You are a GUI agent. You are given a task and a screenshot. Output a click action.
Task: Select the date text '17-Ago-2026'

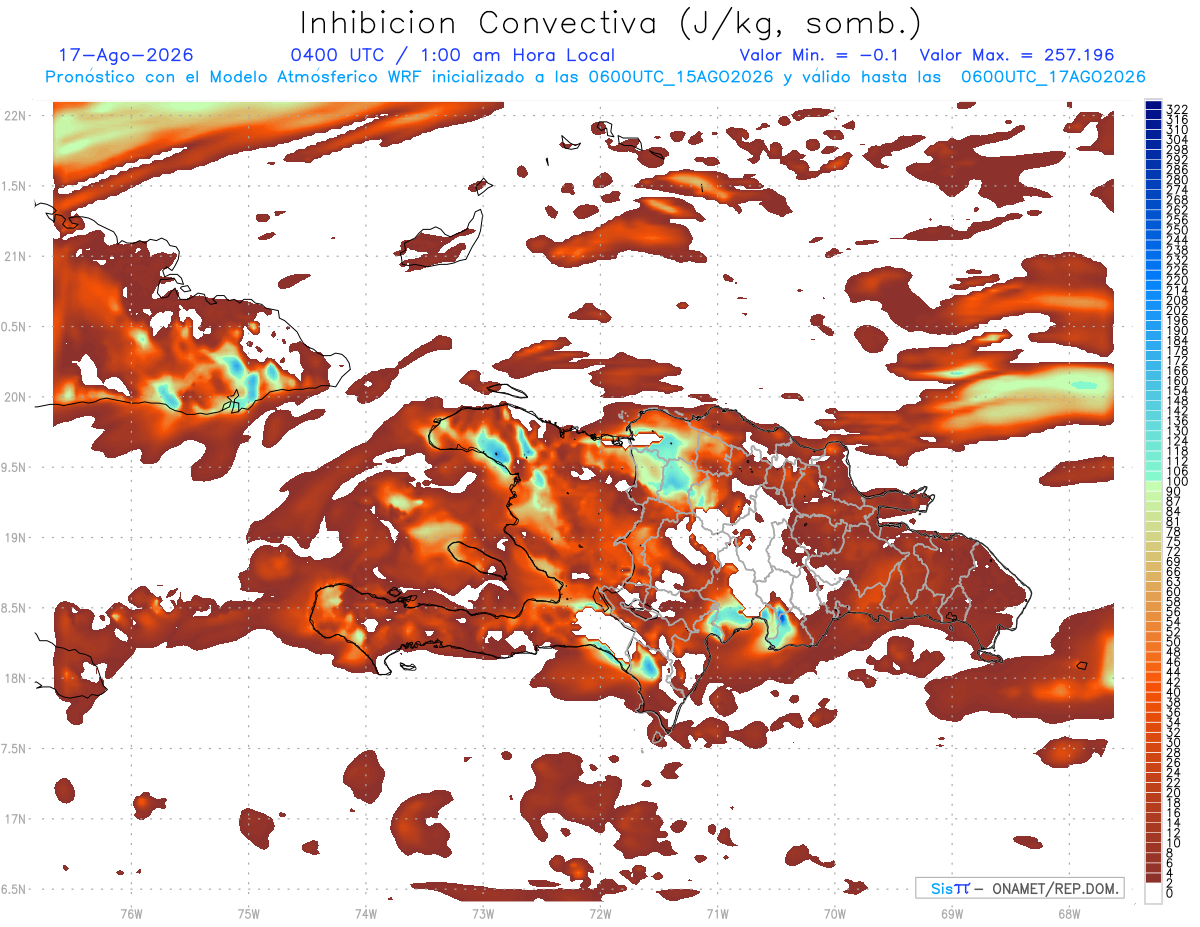[x=126, y=55]
